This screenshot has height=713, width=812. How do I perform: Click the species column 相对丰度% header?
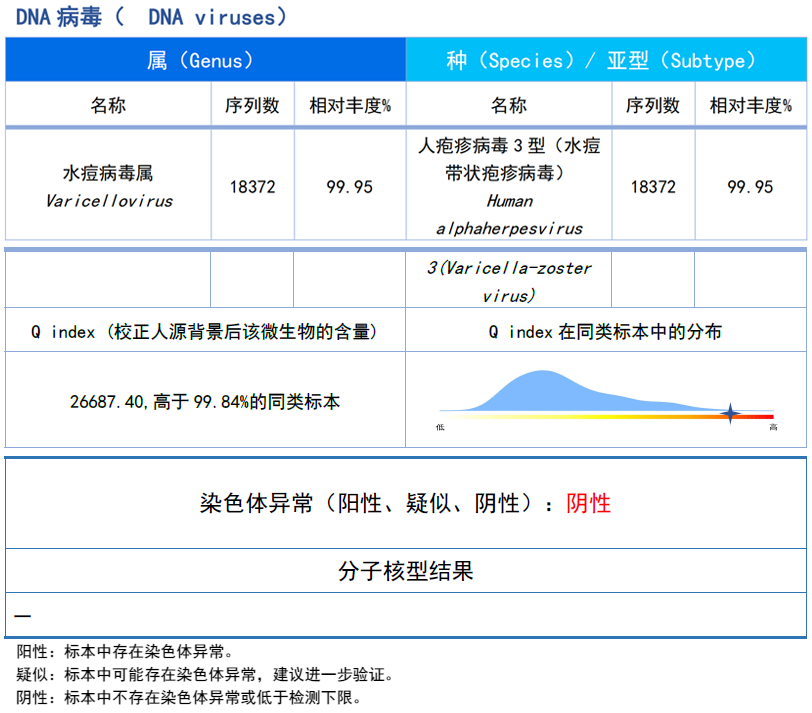(750, 105)
